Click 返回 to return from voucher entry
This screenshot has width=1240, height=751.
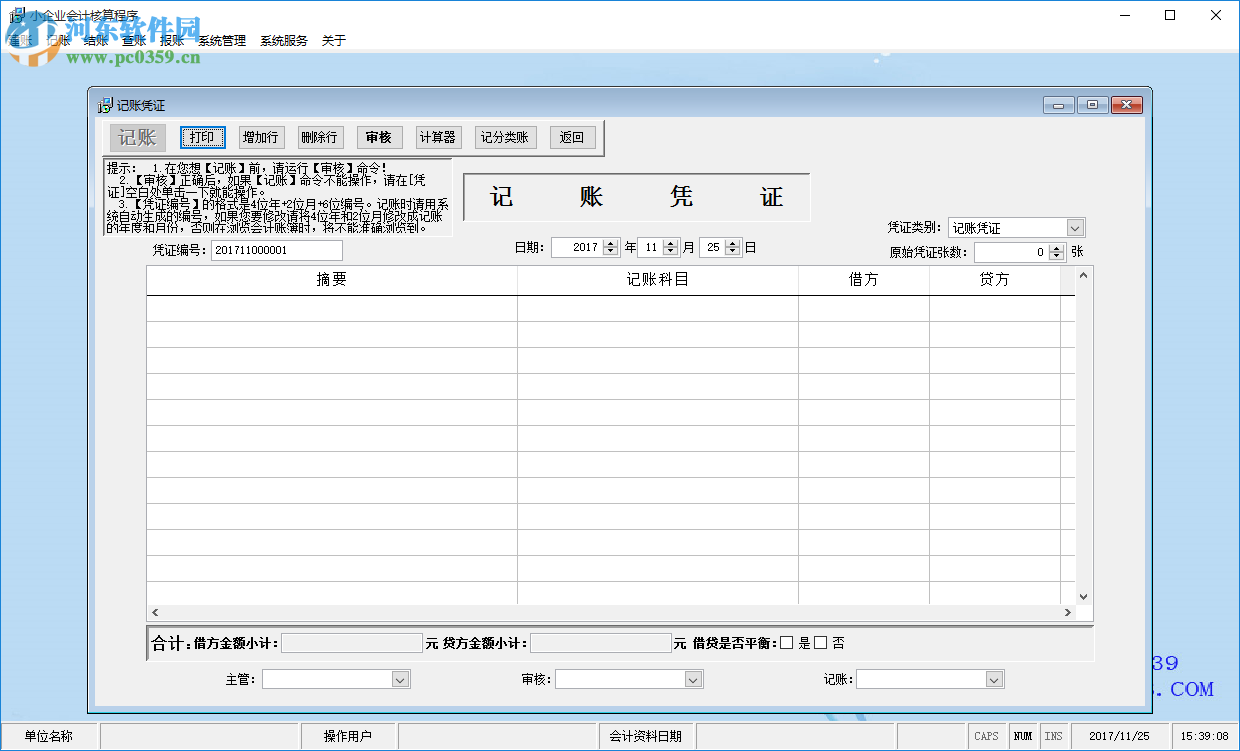(572, 137)
